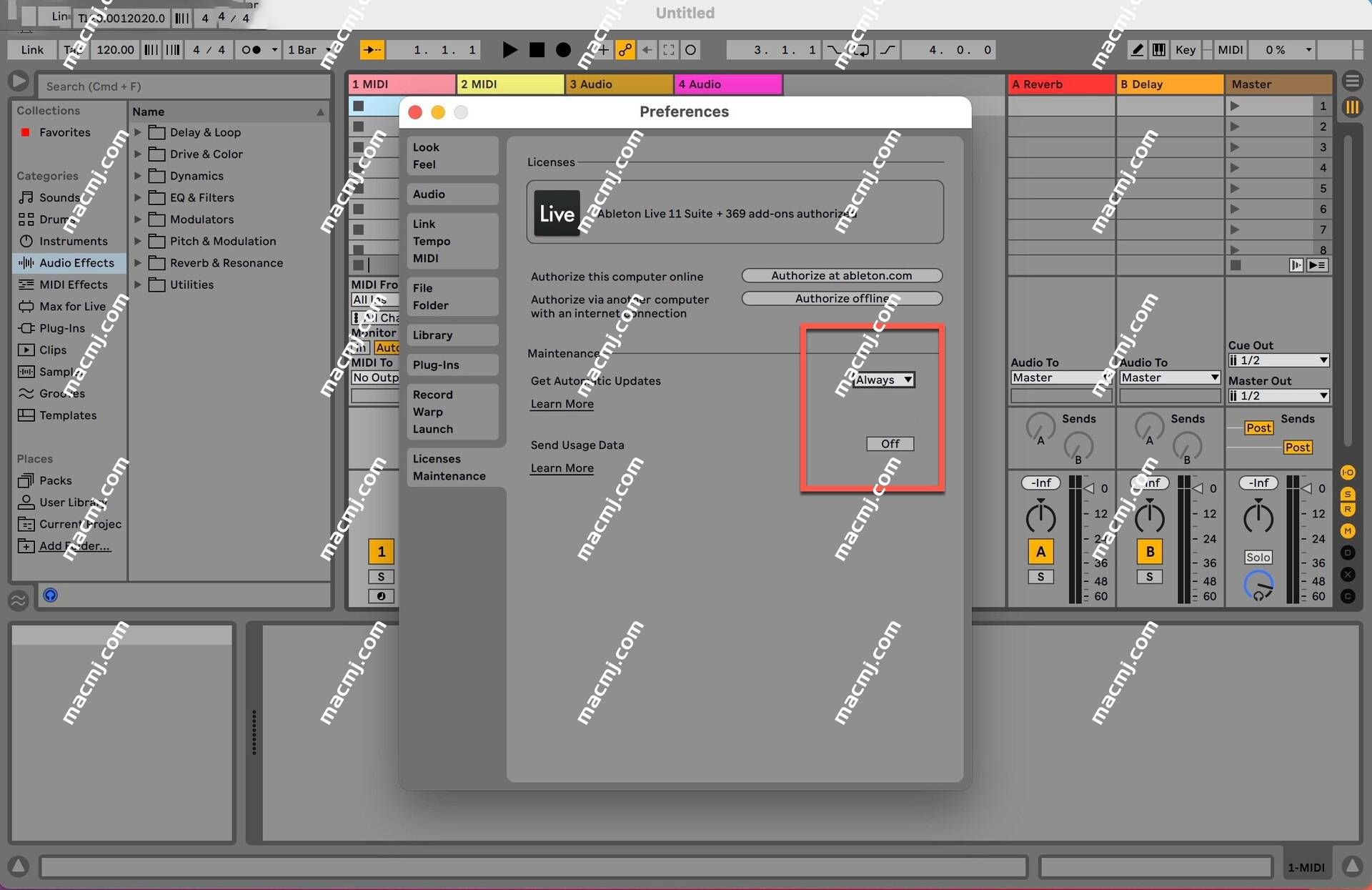Toggle the Solo button on Master
Viewport: 1372px width, 890px height.
point(1258,557)
